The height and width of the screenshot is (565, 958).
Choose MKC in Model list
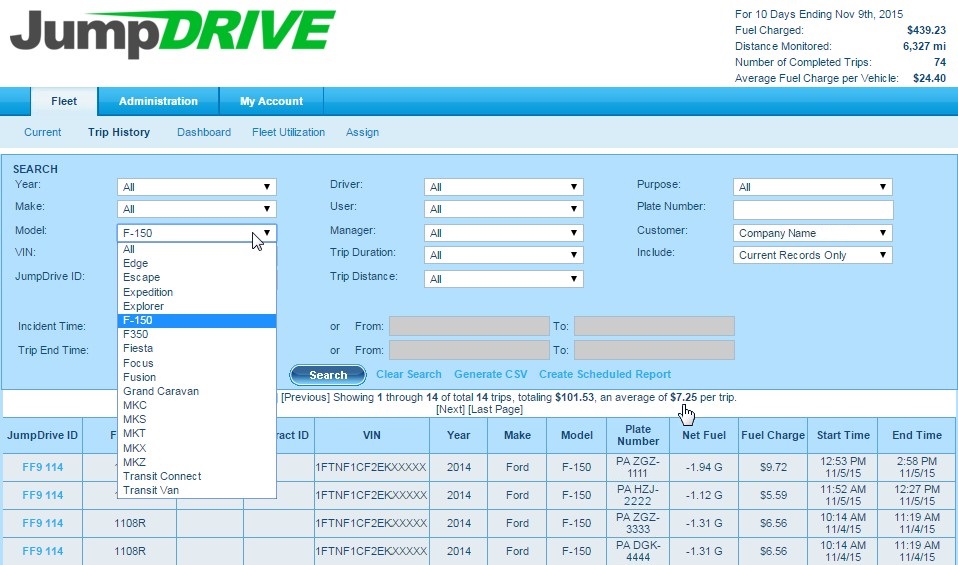(197, 405)
